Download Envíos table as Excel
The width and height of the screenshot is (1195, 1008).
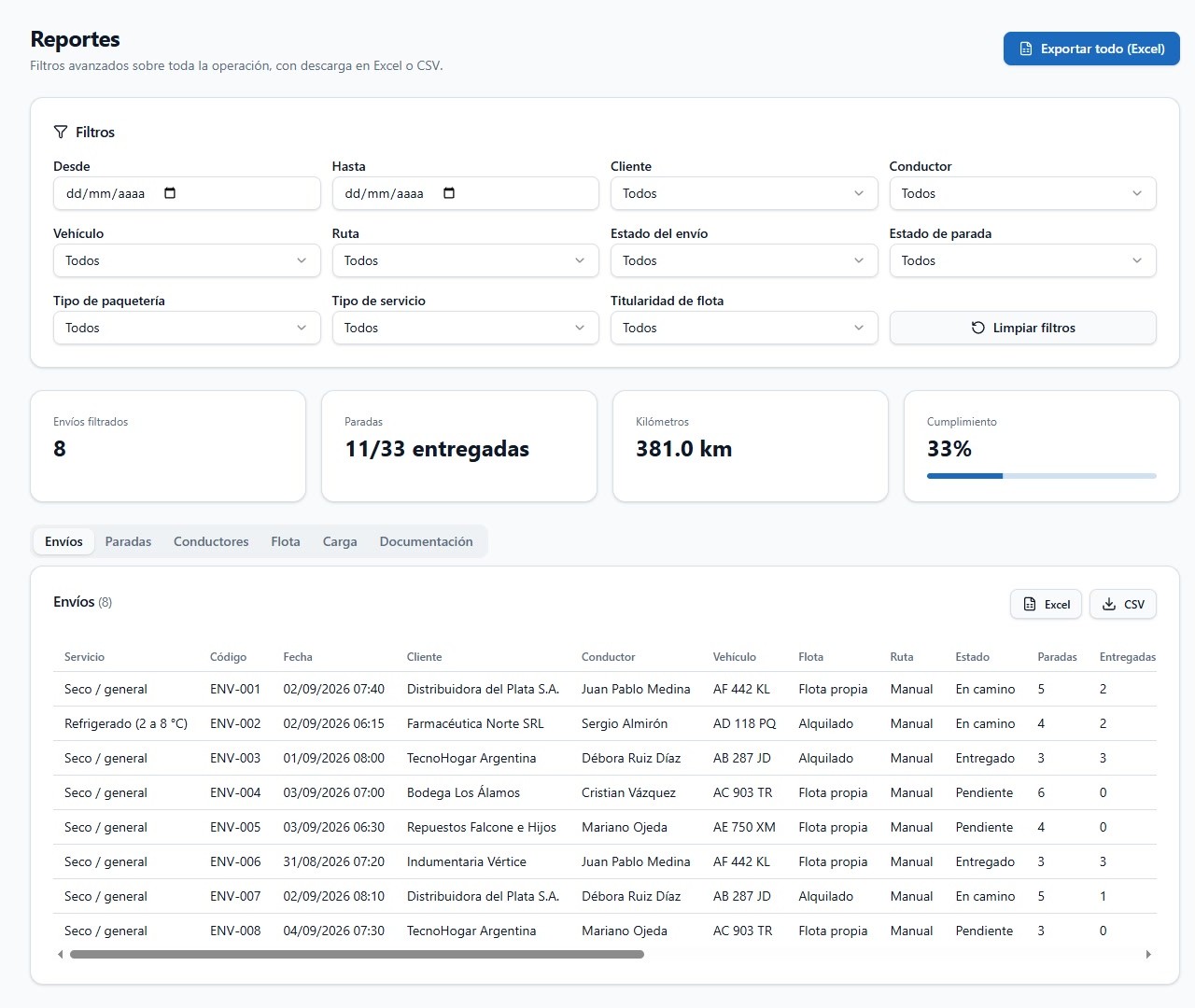(x=1046, y=604)
